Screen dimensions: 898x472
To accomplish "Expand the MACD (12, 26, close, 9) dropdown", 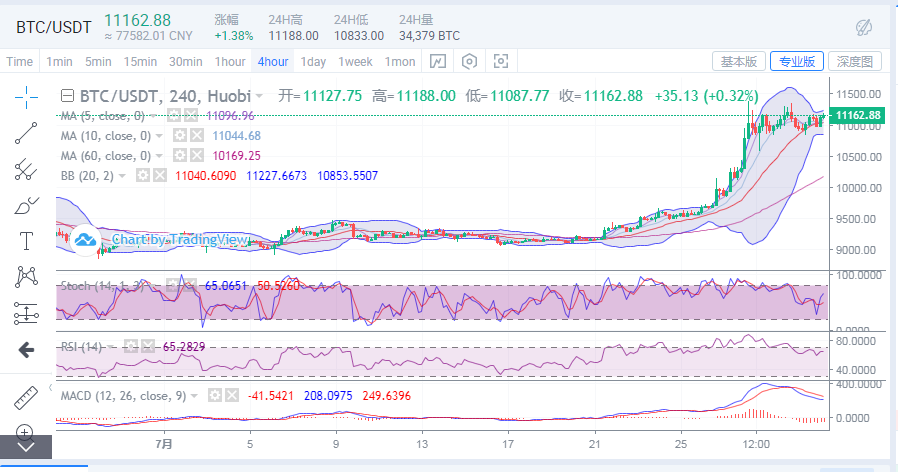I will tap(194, 396).
